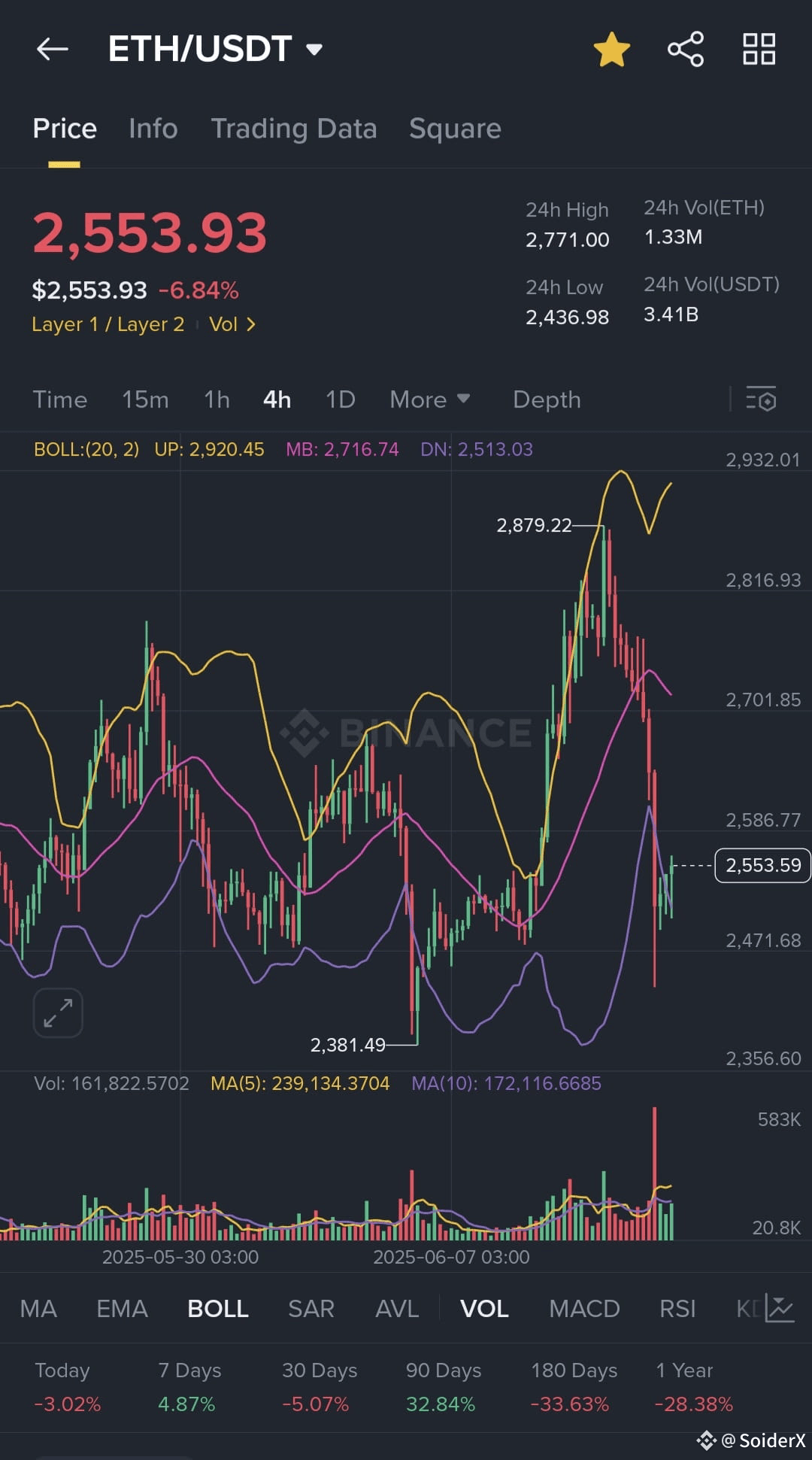The image size is (812, 1460).
Task: Click the current price label 2,553.59
Action: pyautogui.click(x=762, y=865)
